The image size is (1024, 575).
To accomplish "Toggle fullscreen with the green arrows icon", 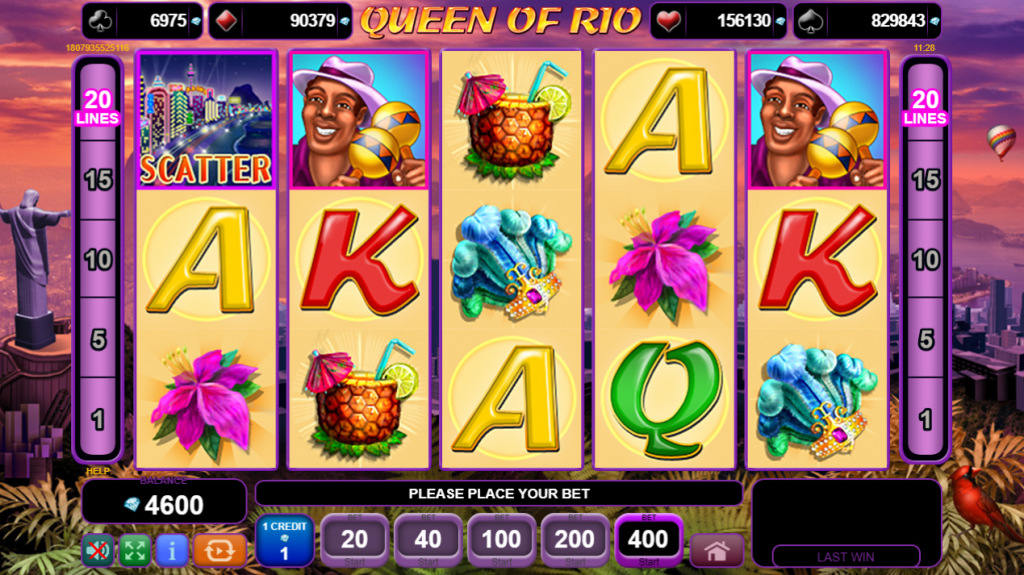I will (135, 551).
